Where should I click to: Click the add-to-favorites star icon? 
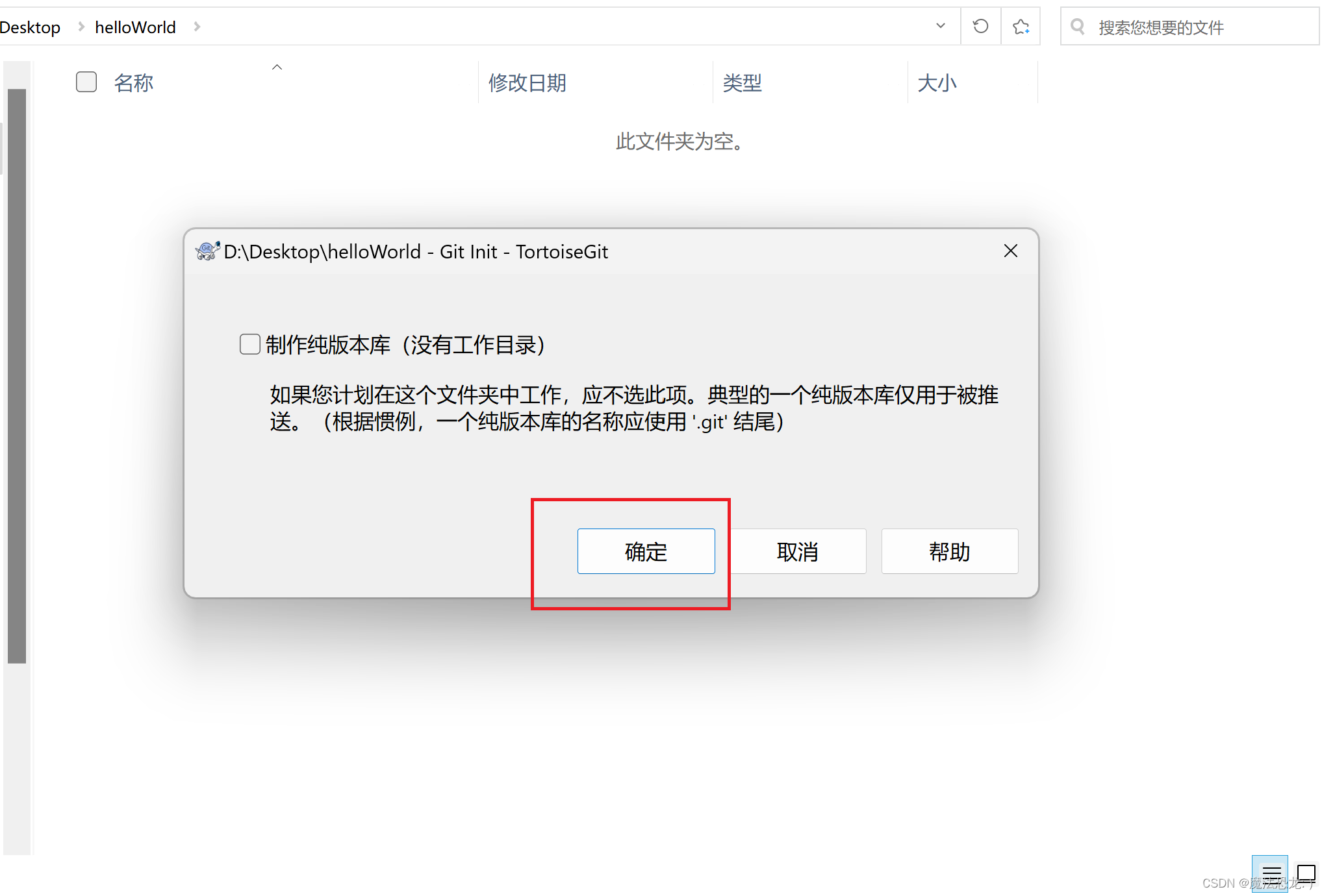pyautogui.click(x=1021, y=27)
